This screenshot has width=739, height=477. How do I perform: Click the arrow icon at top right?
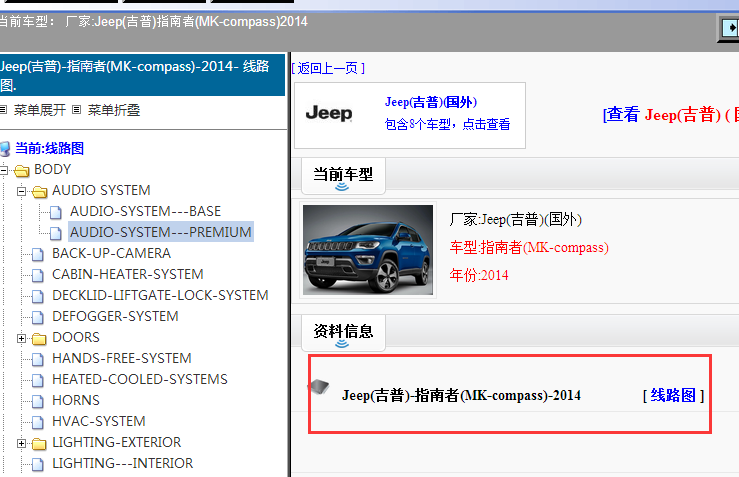pyautogui.click(x=730, y=28)
